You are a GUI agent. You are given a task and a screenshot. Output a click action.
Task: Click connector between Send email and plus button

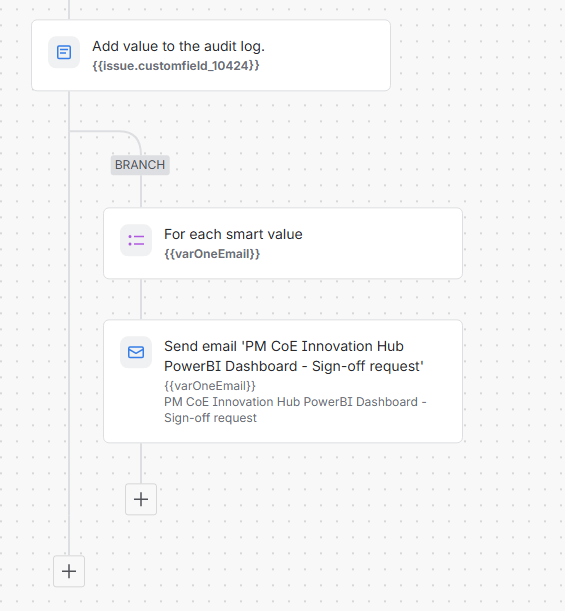coord(141,463)
